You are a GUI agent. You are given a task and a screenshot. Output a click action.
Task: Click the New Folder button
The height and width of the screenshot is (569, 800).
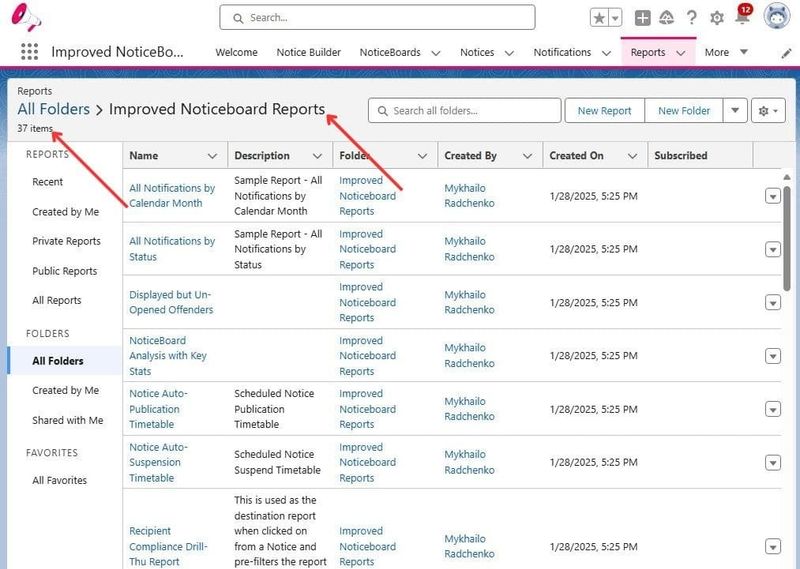click(x=684, y=111)
